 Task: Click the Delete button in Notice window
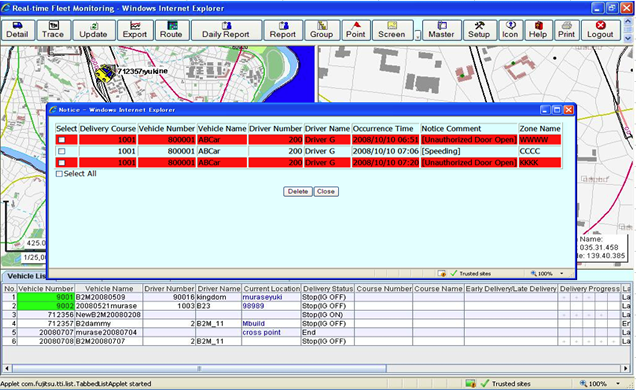click(298, 191)
